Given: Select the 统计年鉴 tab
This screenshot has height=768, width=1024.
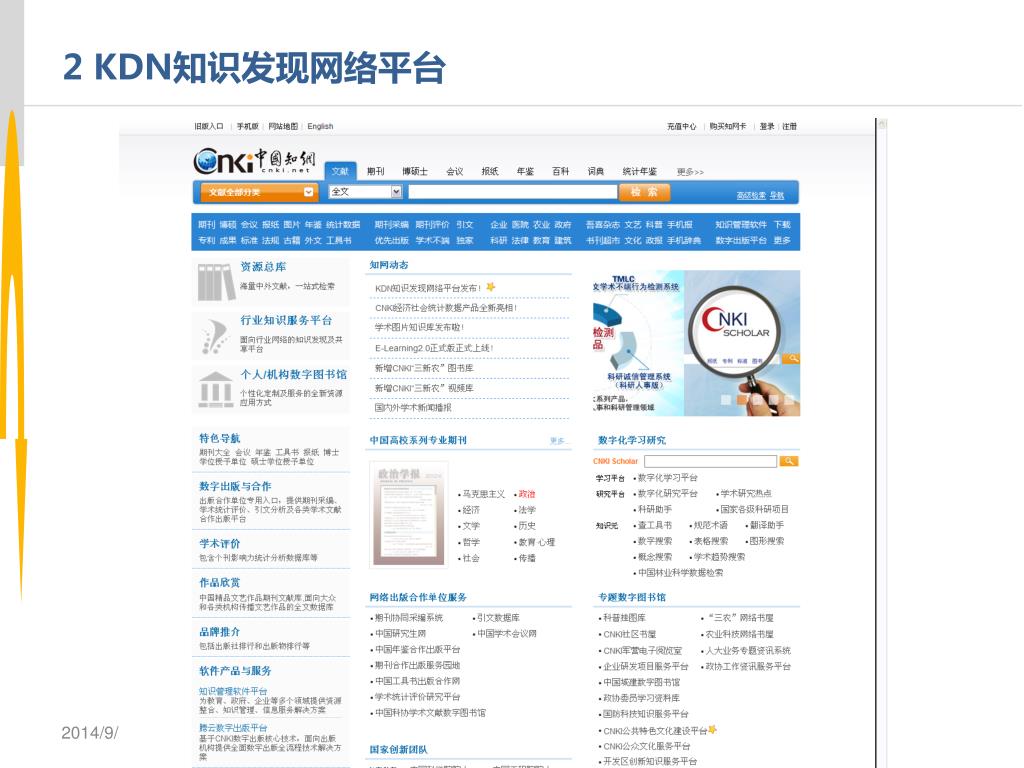Looking at the screenshot, I should click(x=639, y=171).
